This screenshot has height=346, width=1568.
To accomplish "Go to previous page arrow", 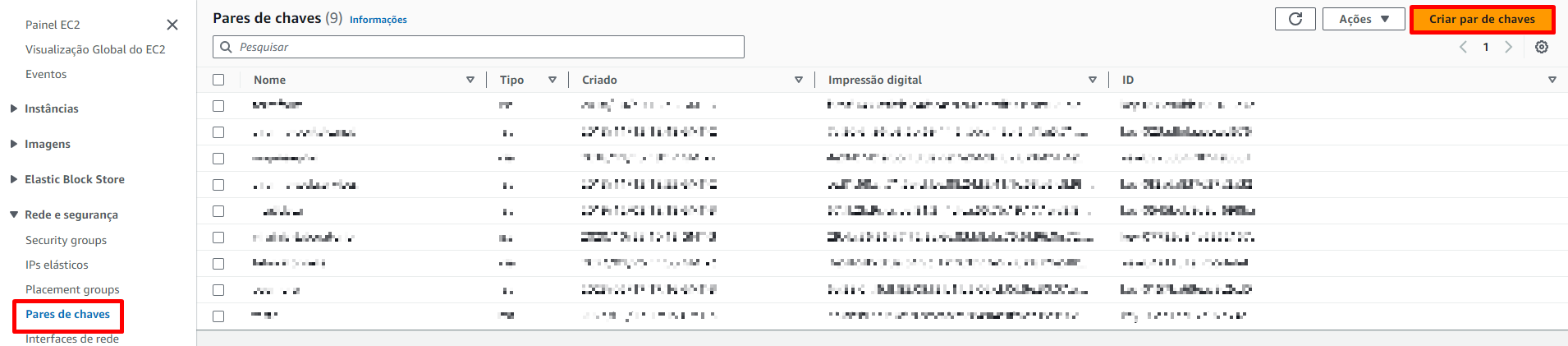I will pos(1463,47).
